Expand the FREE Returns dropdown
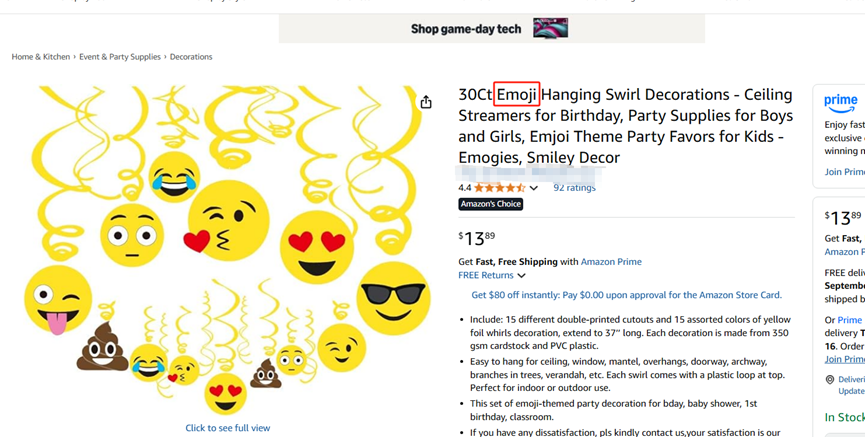 [x=521, y=276]
